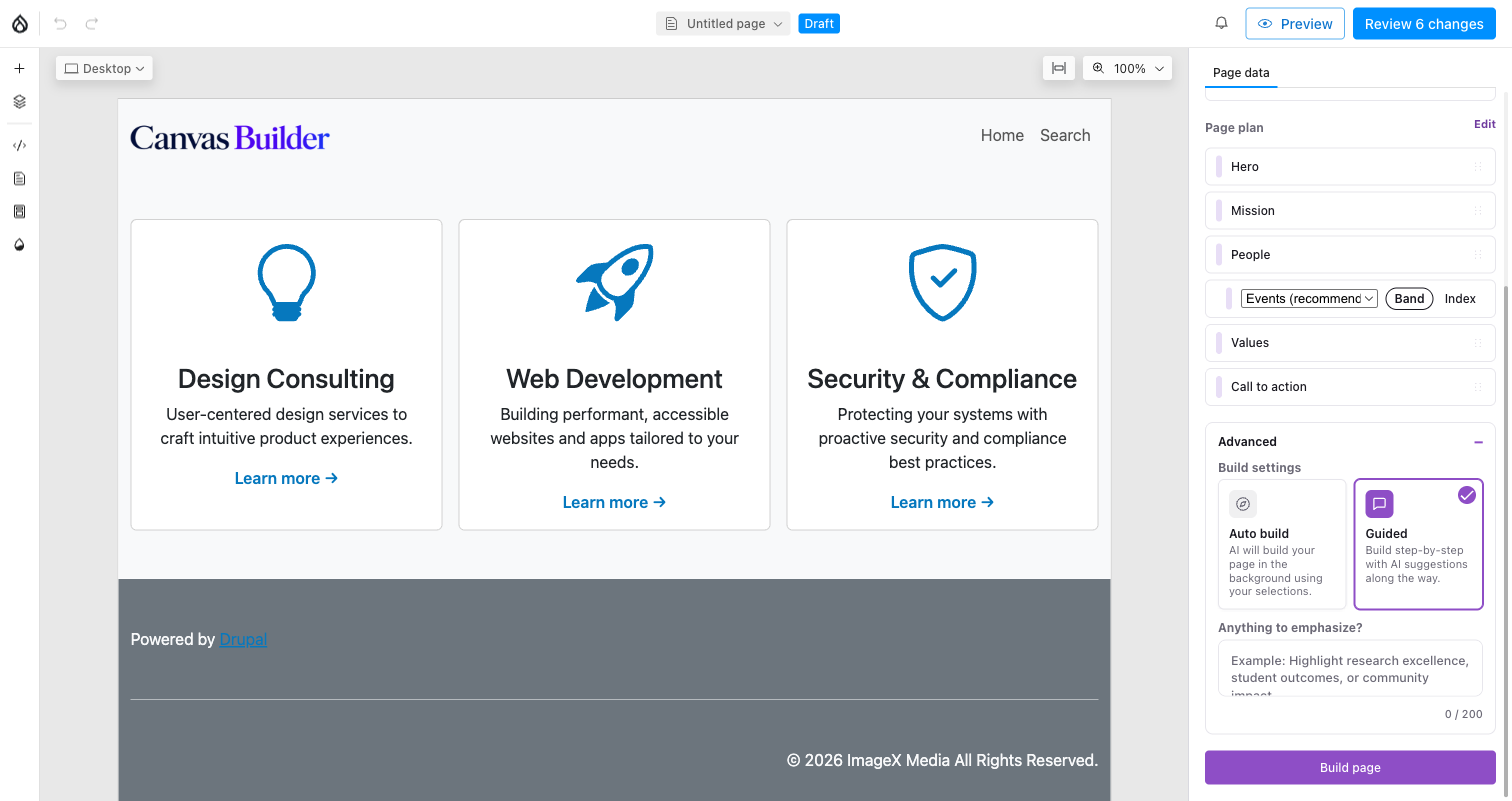Open the layers panel icon
Image resolution: width=1512 pixels, height=801 pixels.
(x=19, y=101)
